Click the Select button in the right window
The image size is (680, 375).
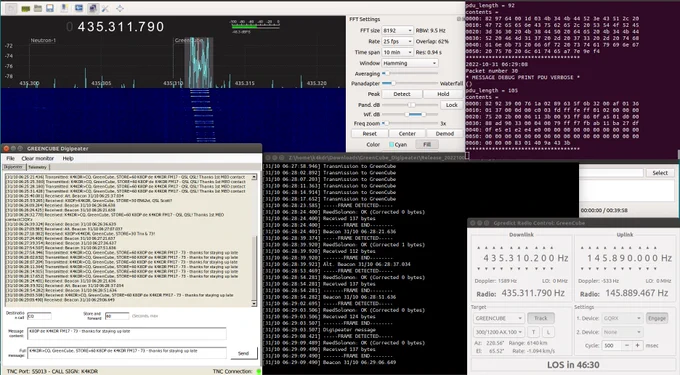coord(660,173)
